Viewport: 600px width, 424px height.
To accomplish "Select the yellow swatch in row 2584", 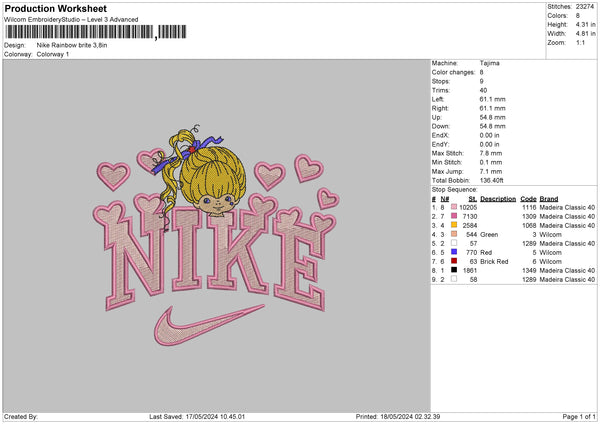I will click(x=454, y=225).
